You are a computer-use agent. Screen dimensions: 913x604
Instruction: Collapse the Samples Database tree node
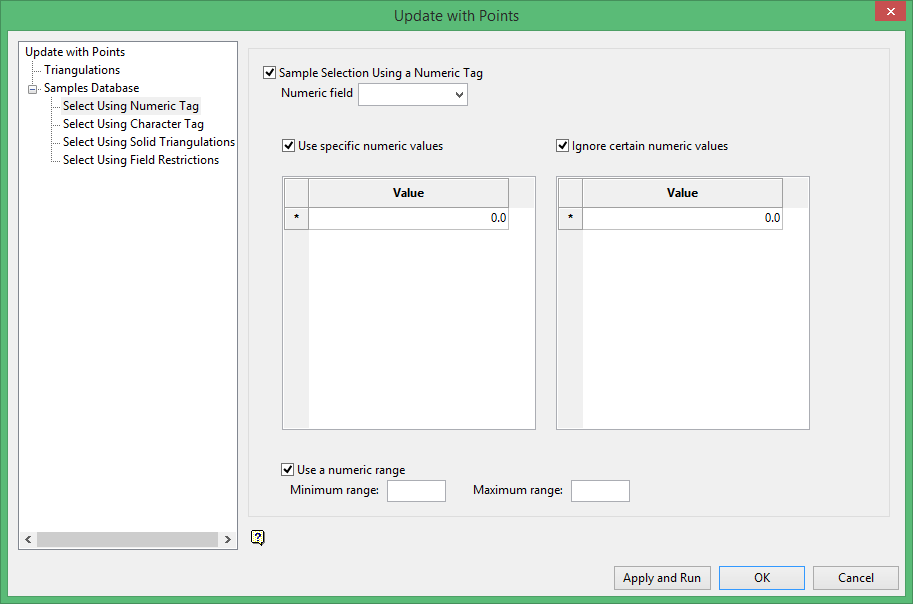pos(32,89)
